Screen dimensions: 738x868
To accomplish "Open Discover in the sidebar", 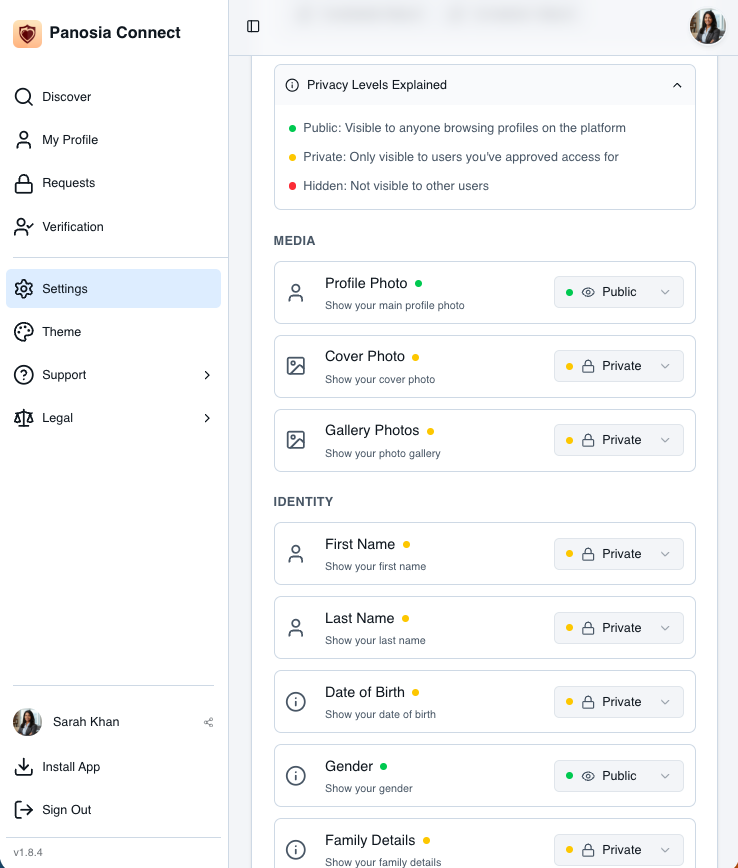I will [x=113, y=97].
